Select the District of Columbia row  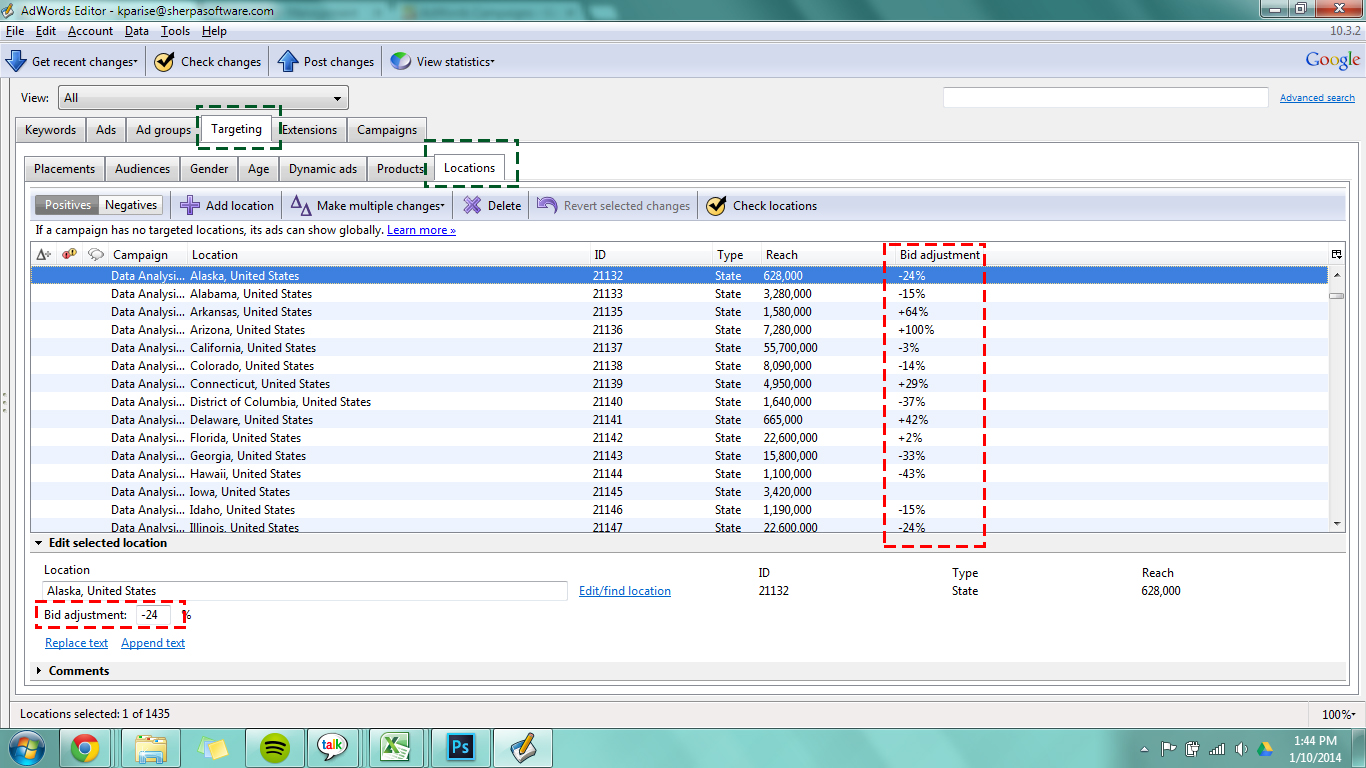coord(679,402)
